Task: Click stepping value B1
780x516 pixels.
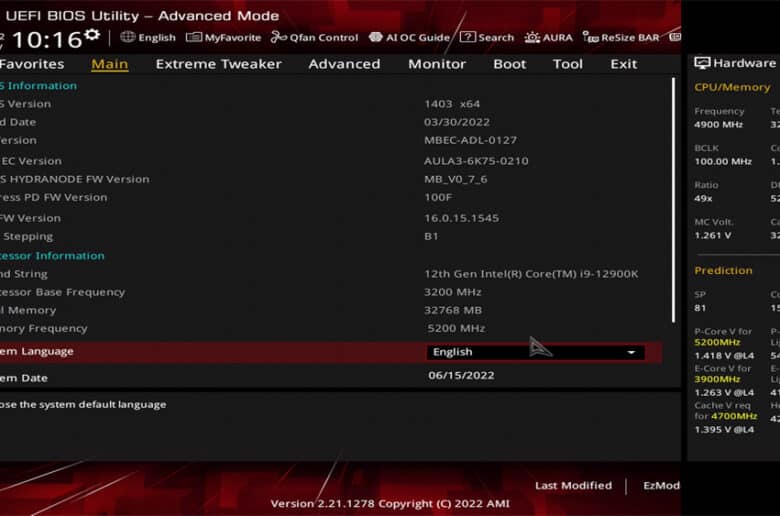Action: 431,236
